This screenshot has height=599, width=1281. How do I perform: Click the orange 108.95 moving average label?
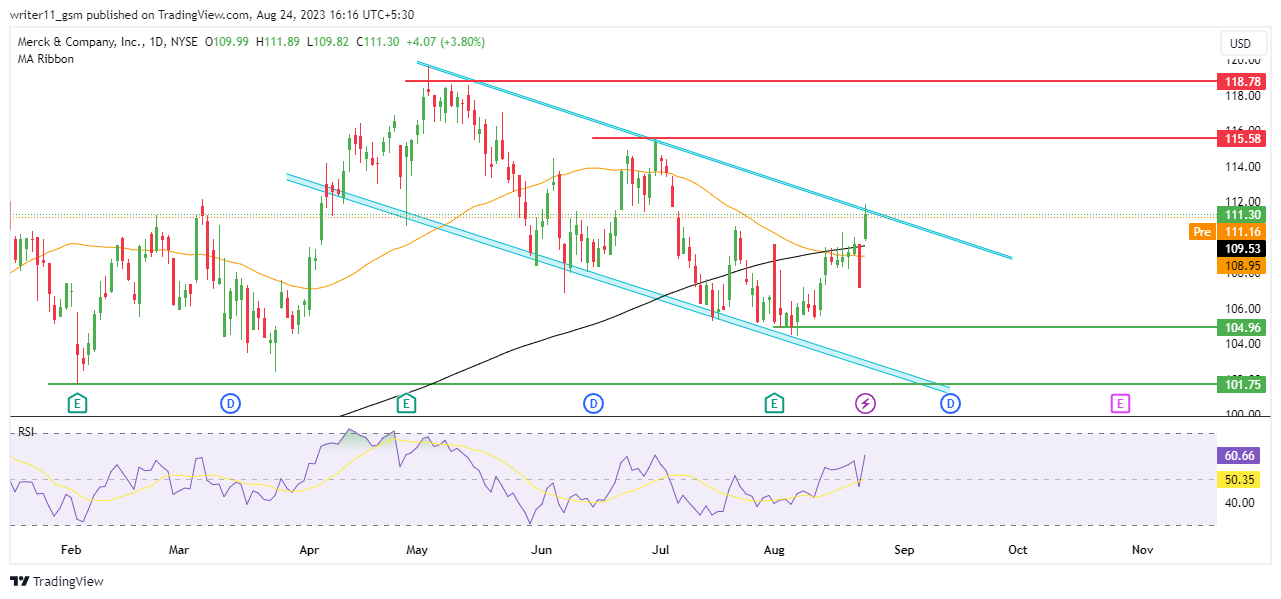coord(1240,266)
